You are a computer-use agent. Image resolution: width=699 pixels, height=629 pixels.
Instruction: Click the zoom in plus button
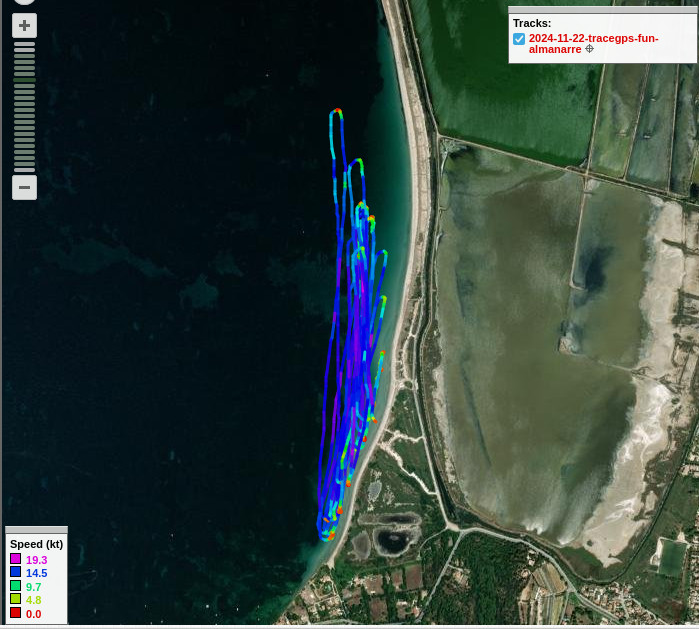[x=24, y=26]
